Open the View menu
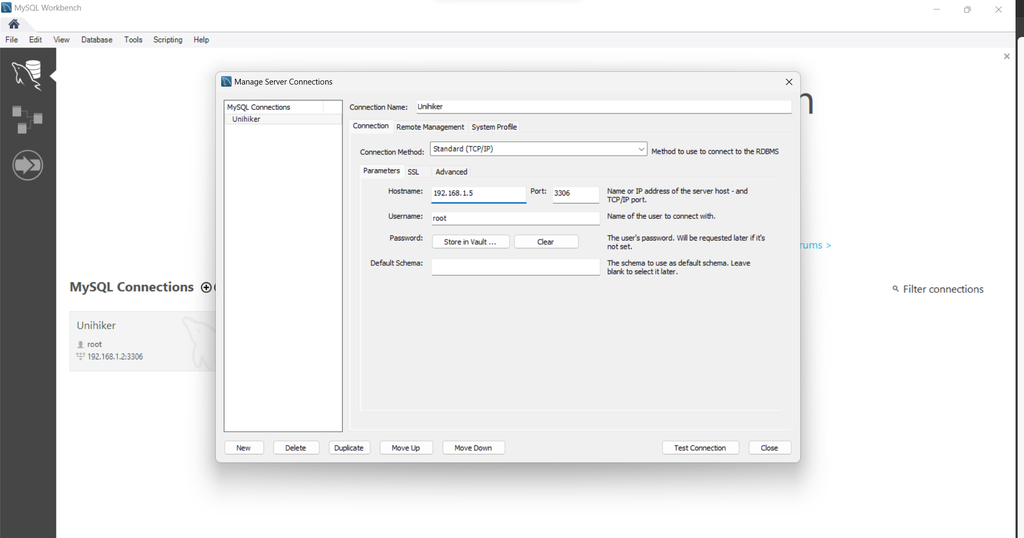The width and height of the screenshot is (1024, 538). click(x=61, y=40)
